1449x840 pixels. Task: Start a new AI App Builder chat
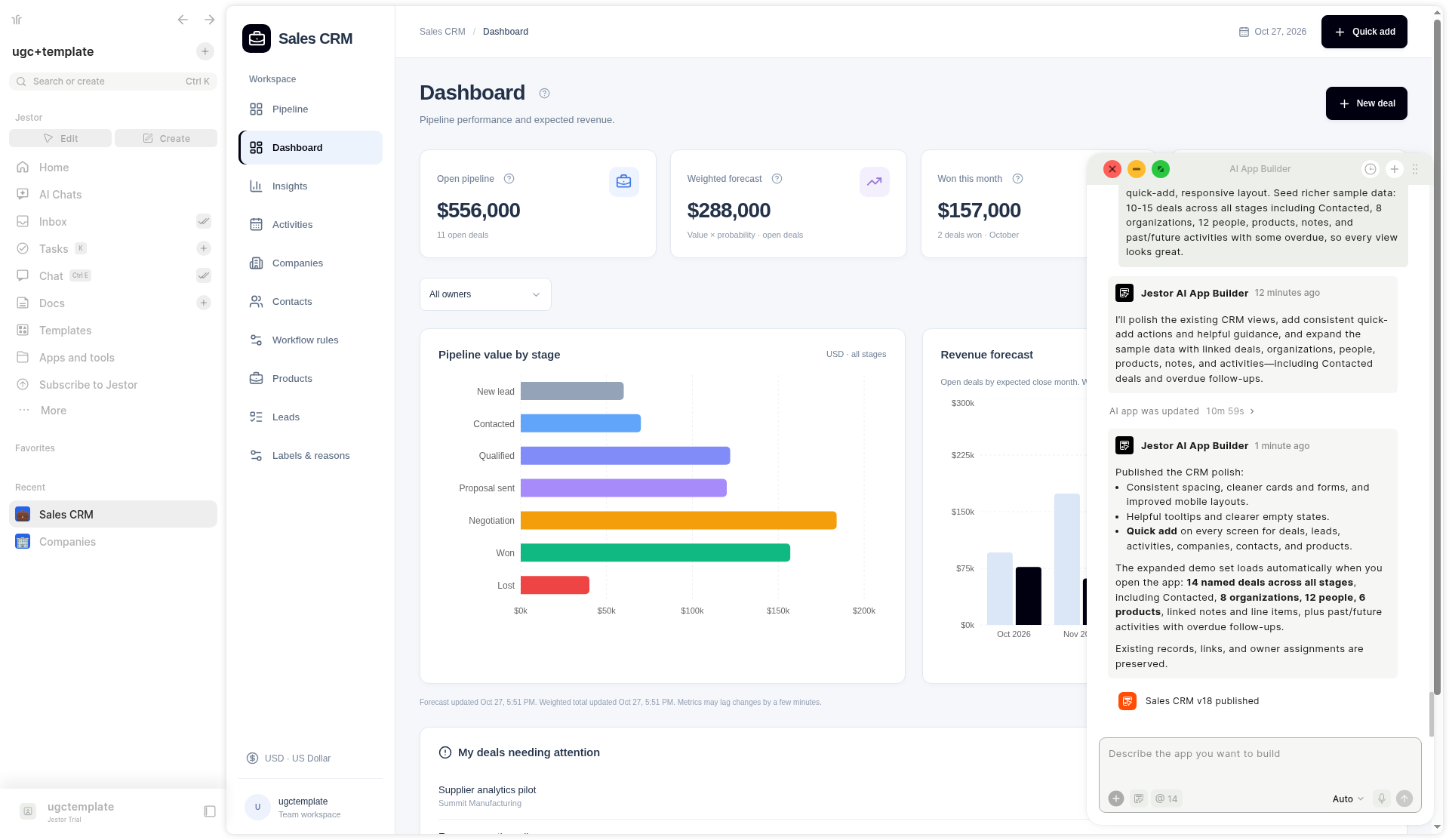tap(1394, 169)
